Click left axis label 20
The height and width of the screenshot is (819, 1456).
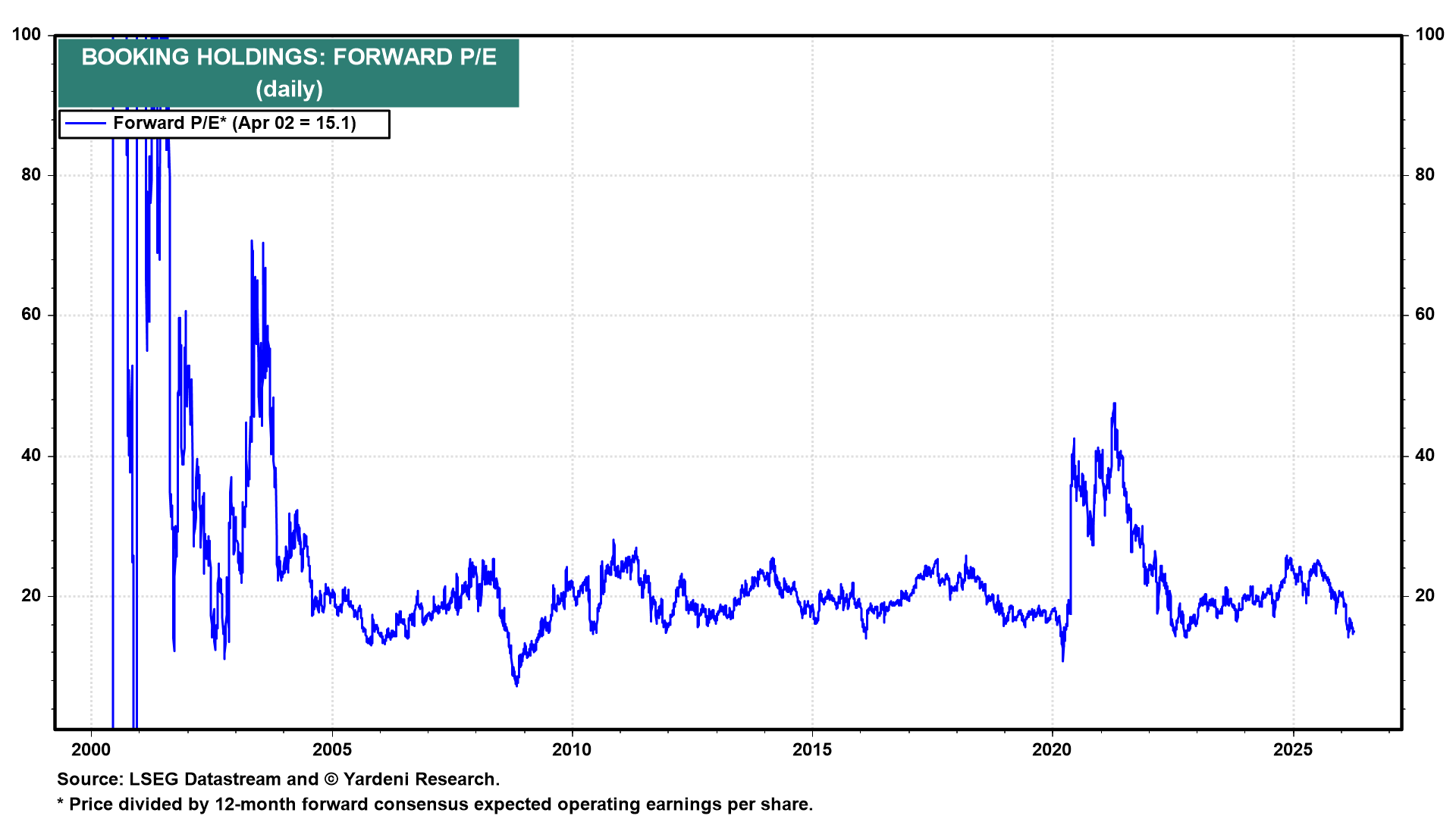pyautogui.click(x=31, y=595)
